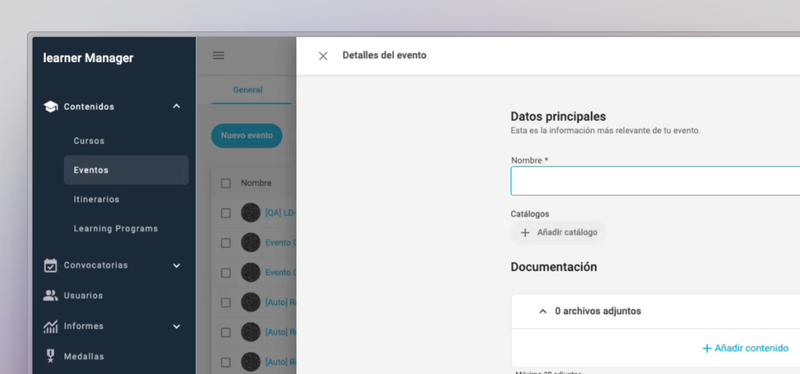The image size is (800, 374).
Task: Open Itinerarios in the sidebar
Action: tap(96, 200)
